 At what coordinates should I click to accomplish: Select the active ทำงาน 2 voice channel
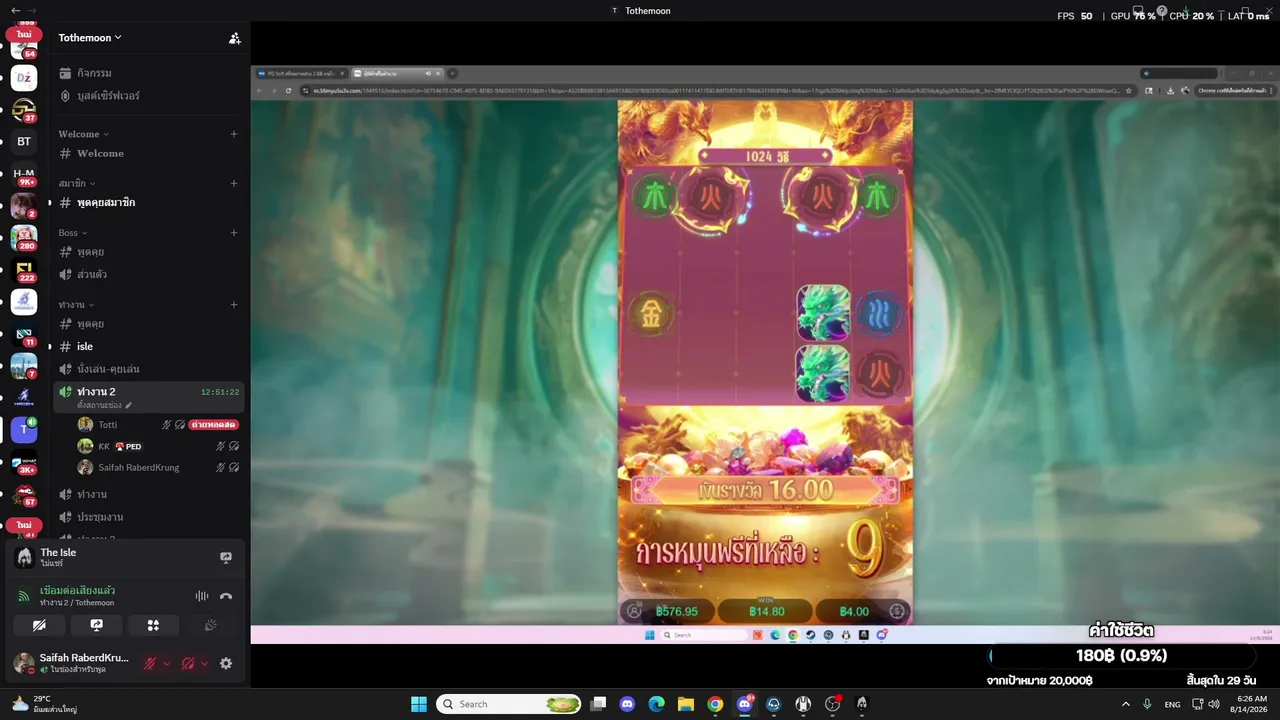[150, 396]
